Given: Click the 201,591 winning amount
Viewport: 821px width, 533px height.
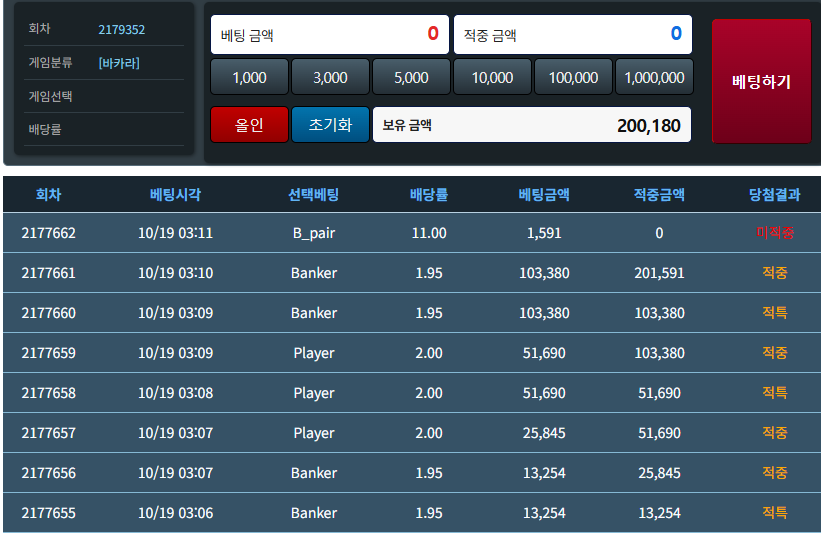Looking at the screenshot, I should [659, 273].
